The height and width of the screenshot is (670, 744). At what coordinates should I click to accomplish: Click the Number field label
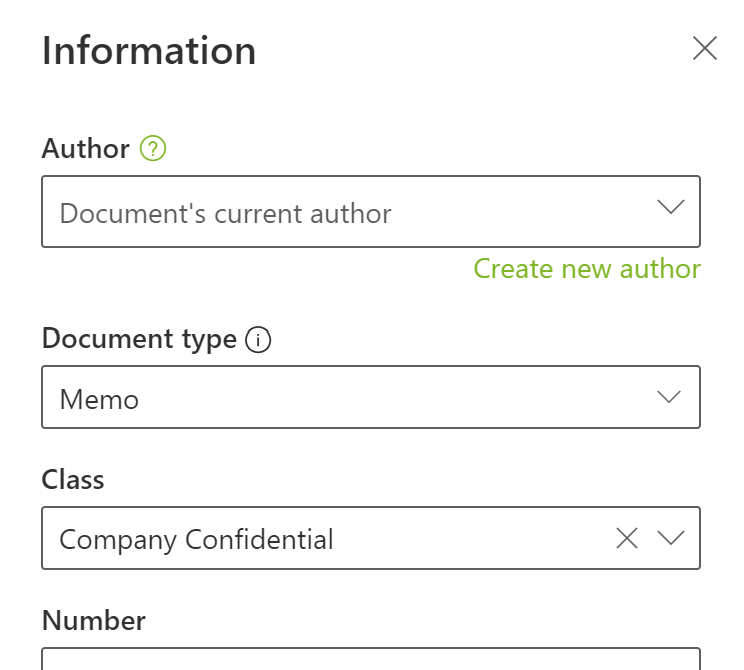coord(94,621)
